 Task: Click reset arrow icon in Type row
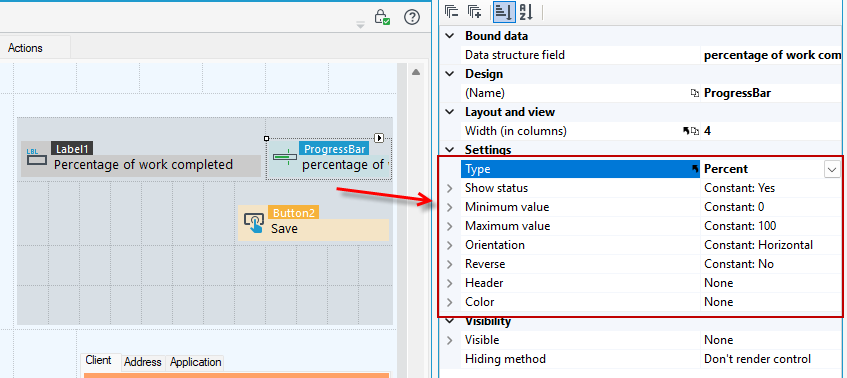pos(695,169)
